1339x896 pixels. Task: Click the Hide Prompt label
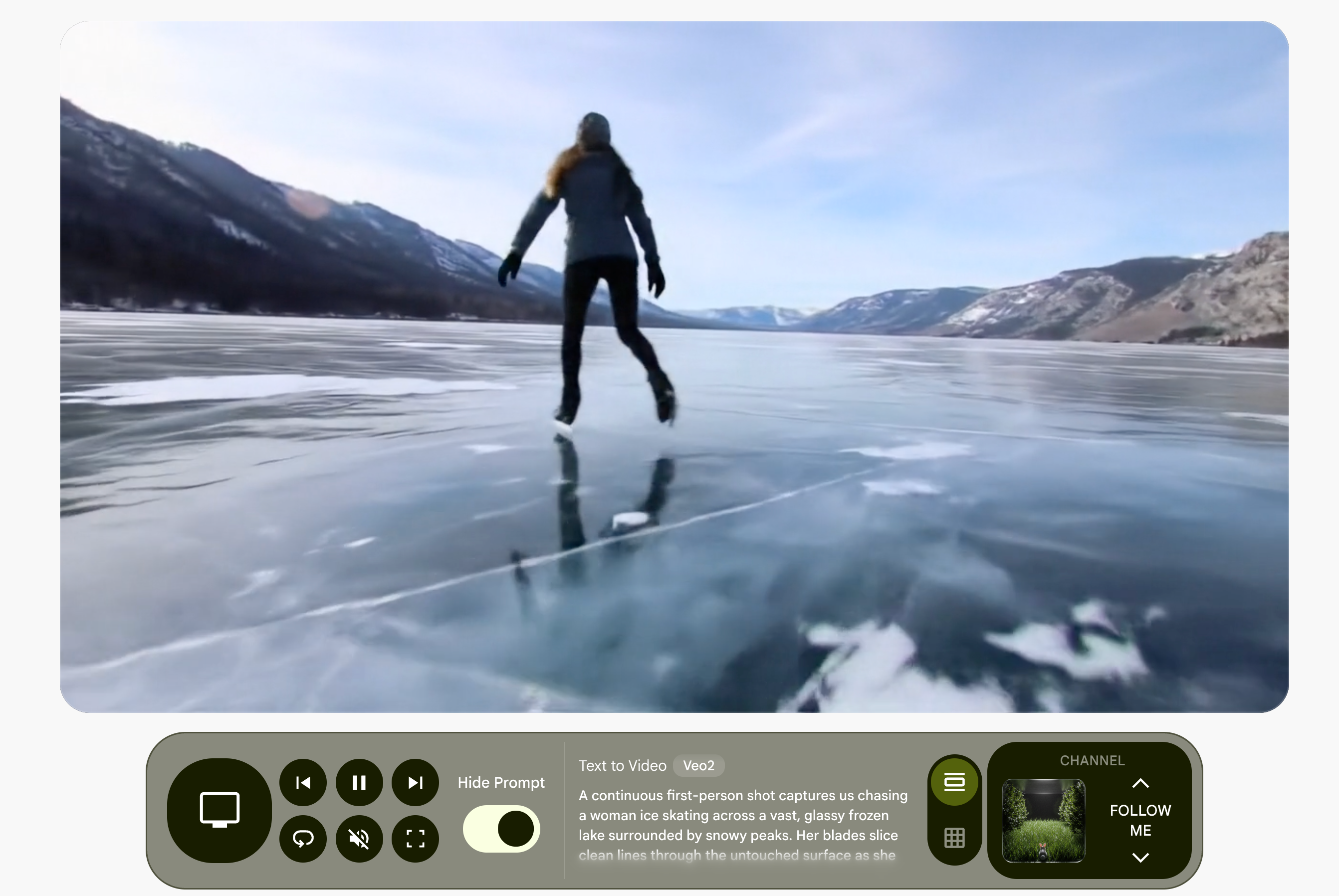tap(501, 782)
